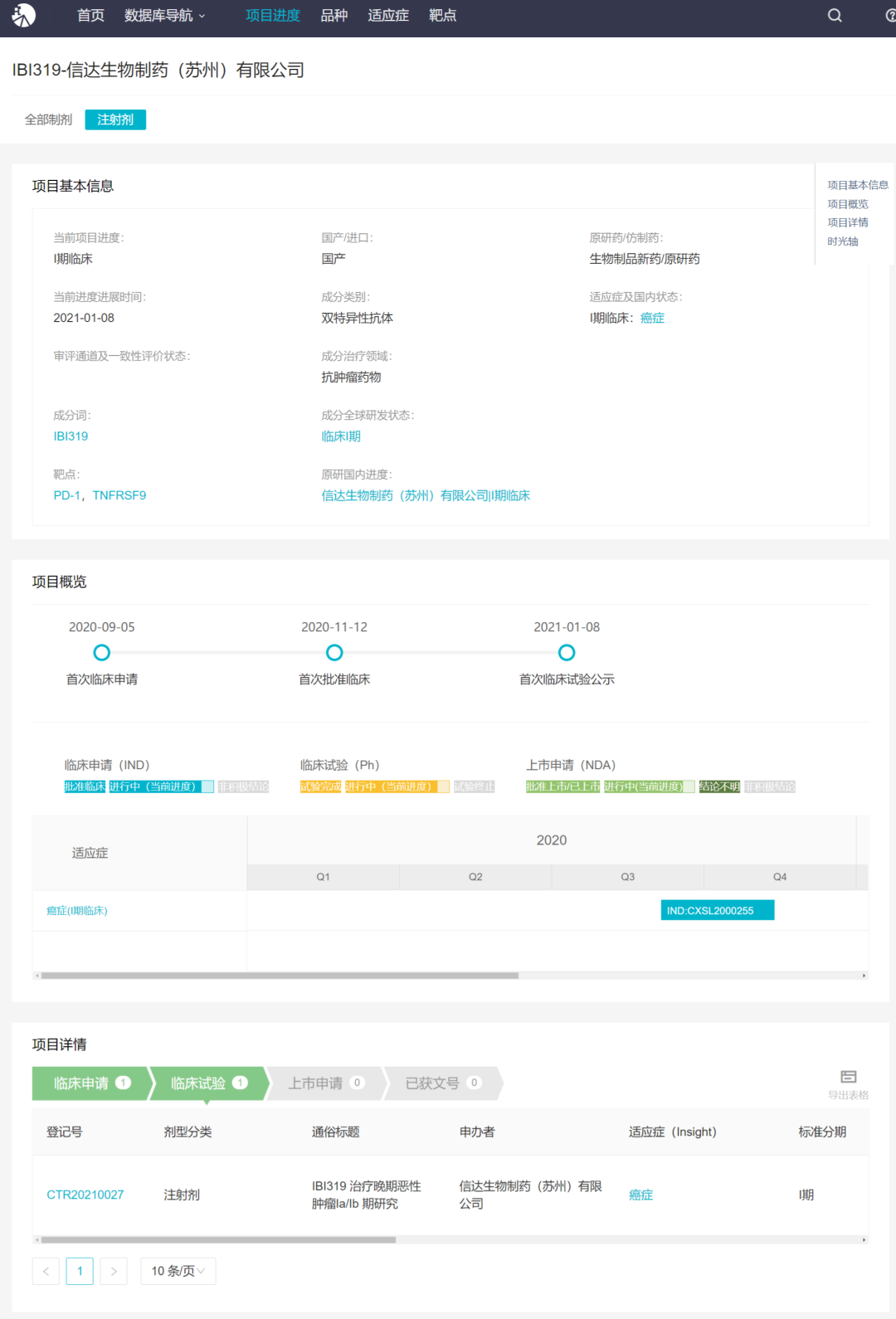Click the 2021-01-08 timeline circle
This screenshot has width=896, height=1319.
tap(567, 653)
